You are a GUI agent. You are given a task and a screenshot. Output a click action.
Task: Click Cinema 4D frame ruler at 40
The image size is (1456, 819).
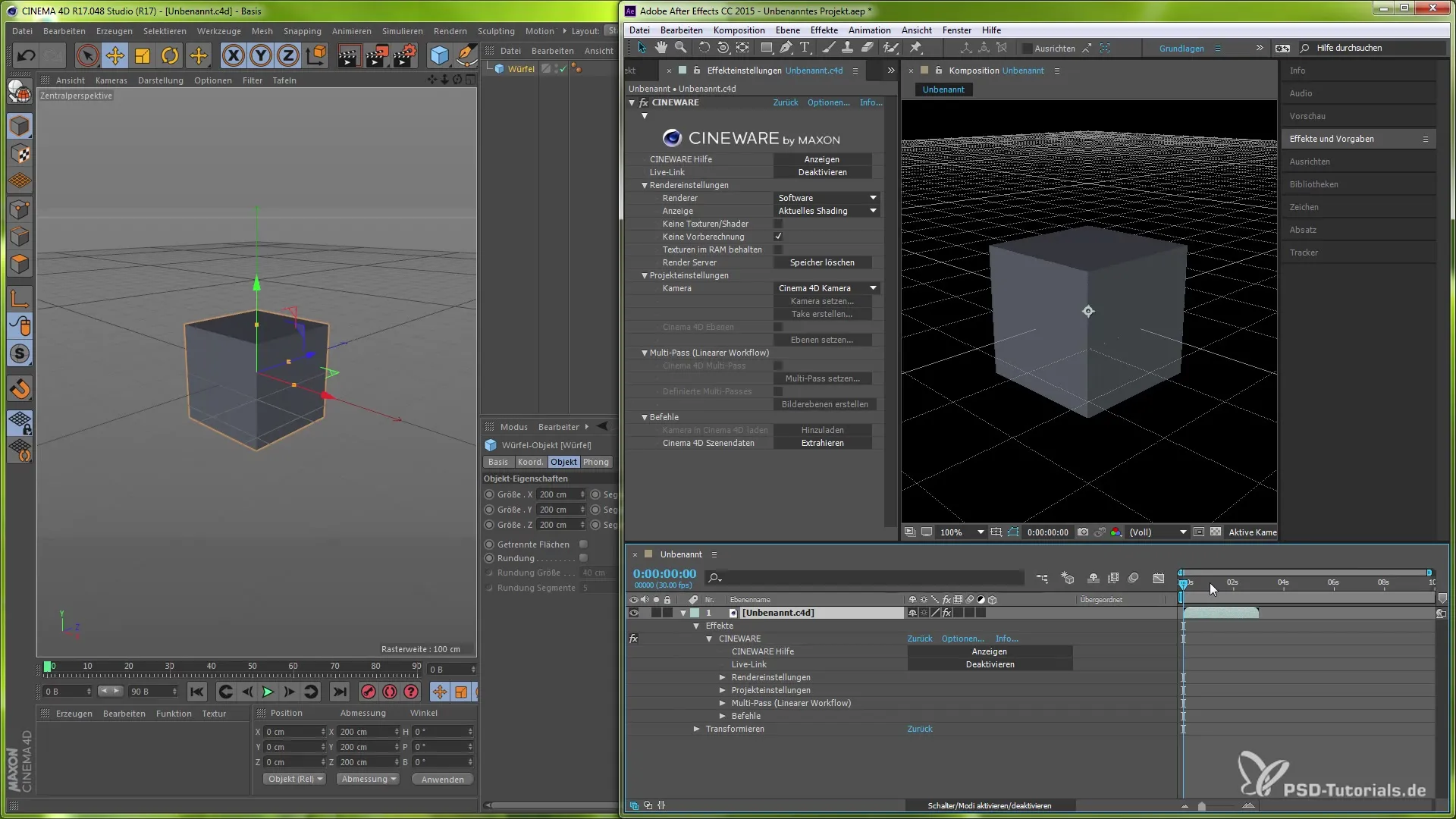click(x=211, y=667)
